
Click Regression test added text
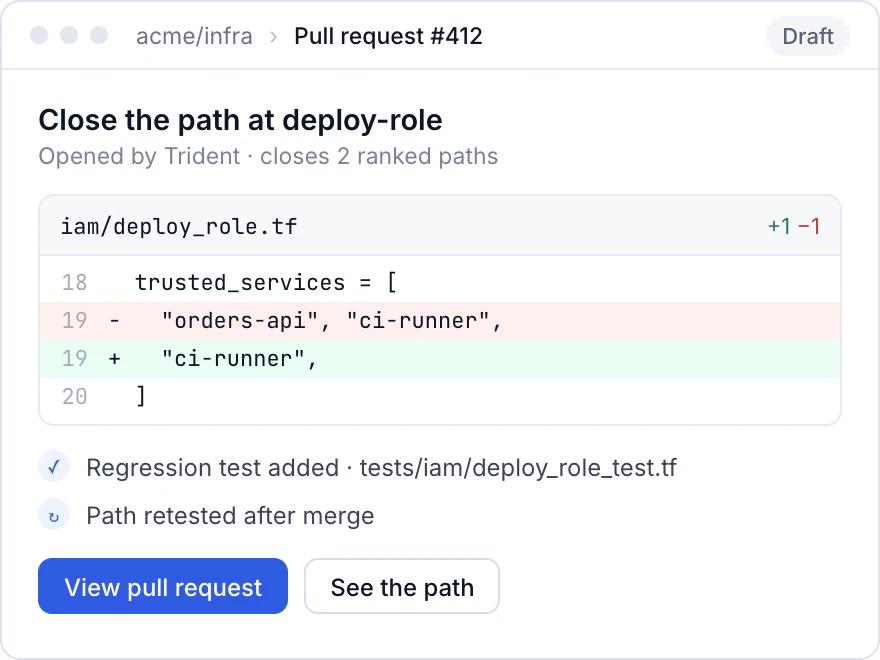click(x=382, y=468)
